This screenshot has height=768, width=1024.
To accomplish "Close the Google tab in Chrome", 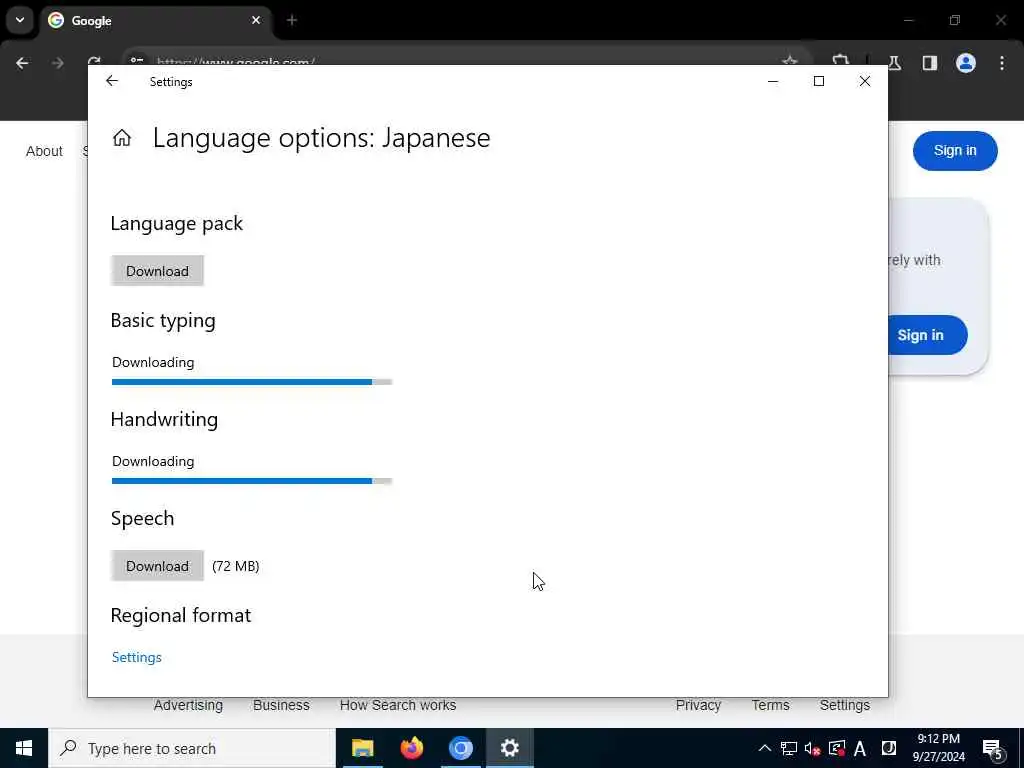I will [x=256, y=20].
